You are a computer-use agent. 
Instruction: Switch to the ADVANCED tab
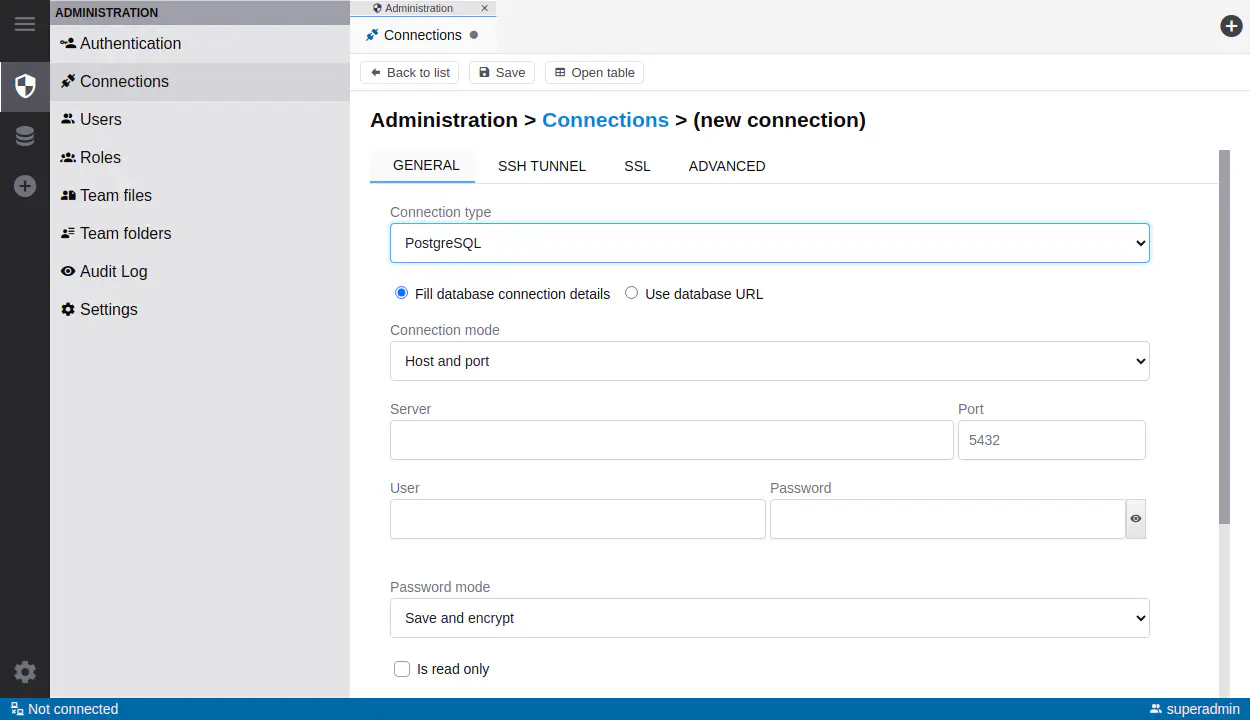[x=726, y=166]
